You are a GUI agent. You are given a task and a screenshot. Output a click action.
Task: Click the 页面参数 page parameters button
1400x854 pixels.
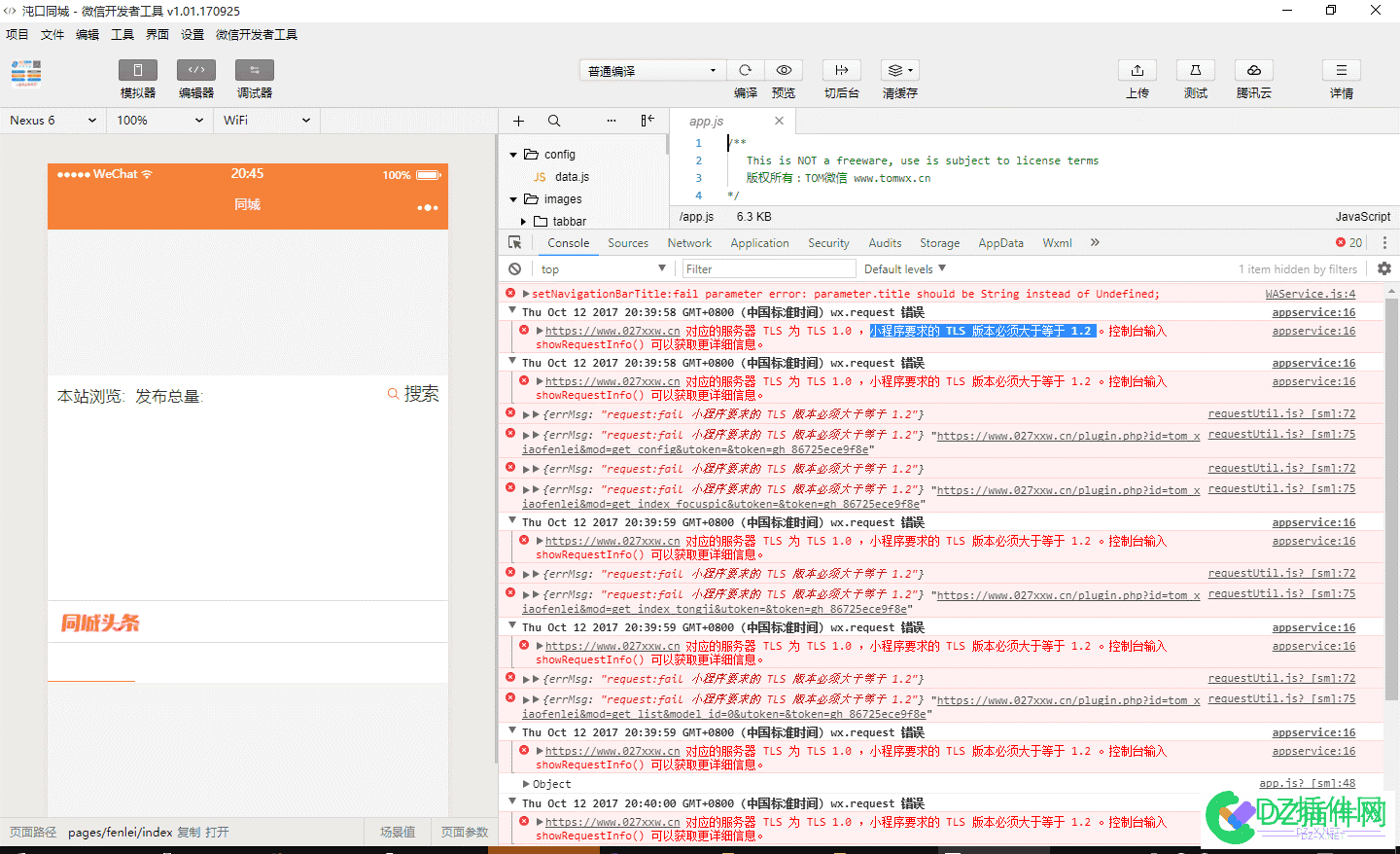tap(465, 833)
